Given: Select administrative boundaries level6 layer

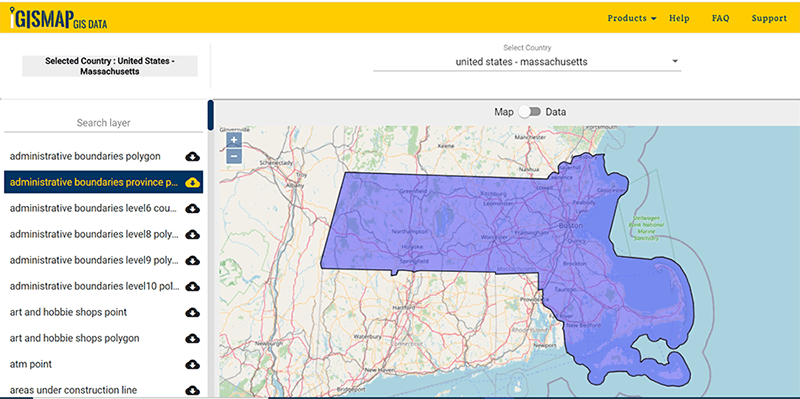Looking at the screenshot, I should 94,208.
